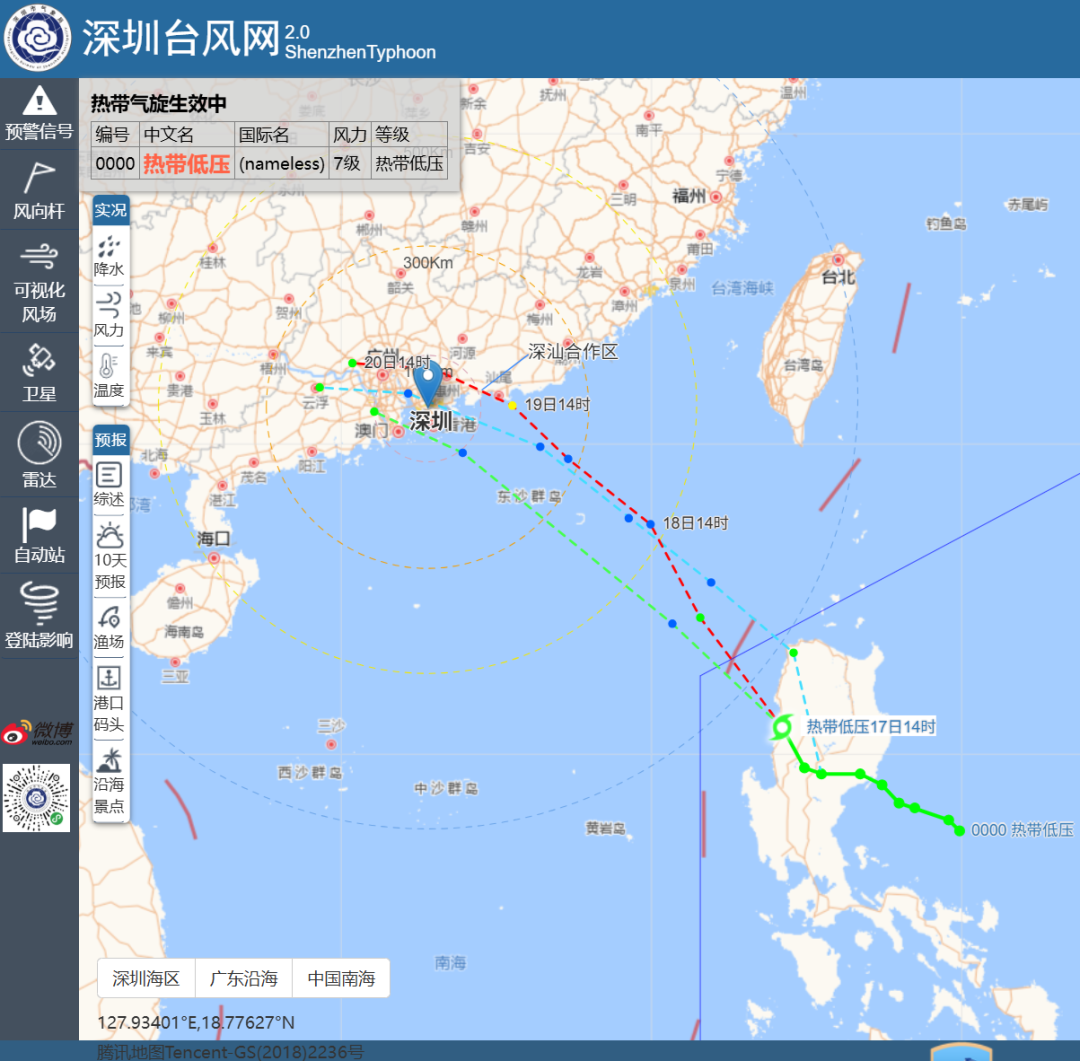Image resolution: width=1080 pixels, height=1061 pixels.
Task: Switch to the 深圳海区 tab
Action: click(x=146, y=978)
